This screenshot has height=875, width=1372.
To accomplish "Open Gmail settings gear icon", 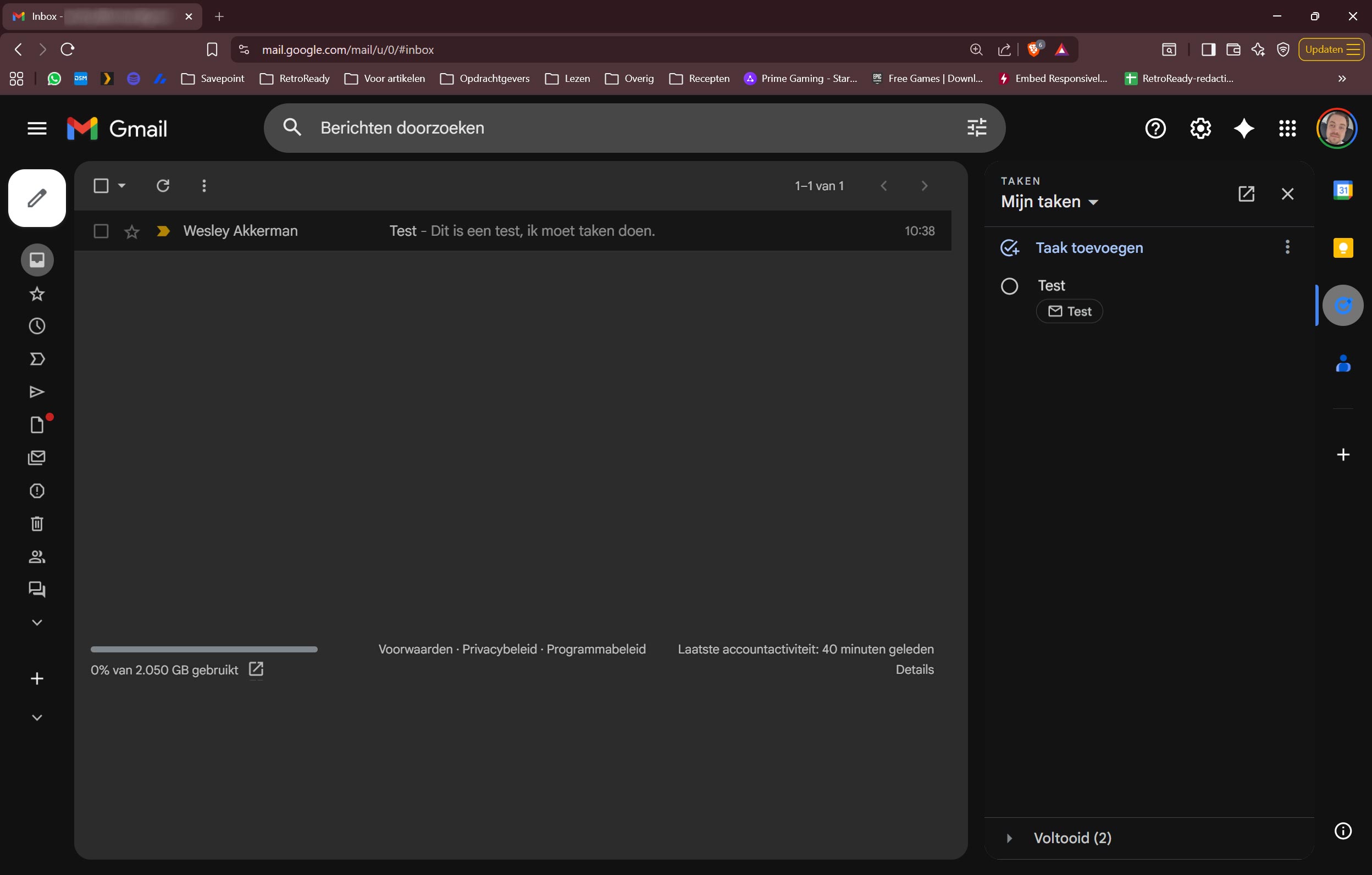I will coord(1200,129).
